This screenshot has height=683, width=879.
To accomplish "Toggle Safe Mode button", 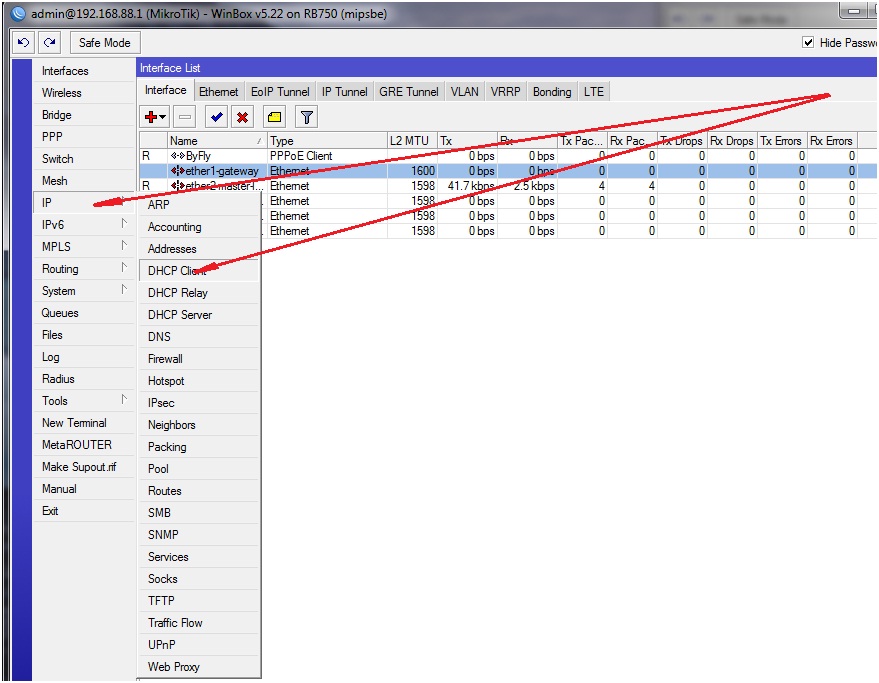I will tap(105, 43).
